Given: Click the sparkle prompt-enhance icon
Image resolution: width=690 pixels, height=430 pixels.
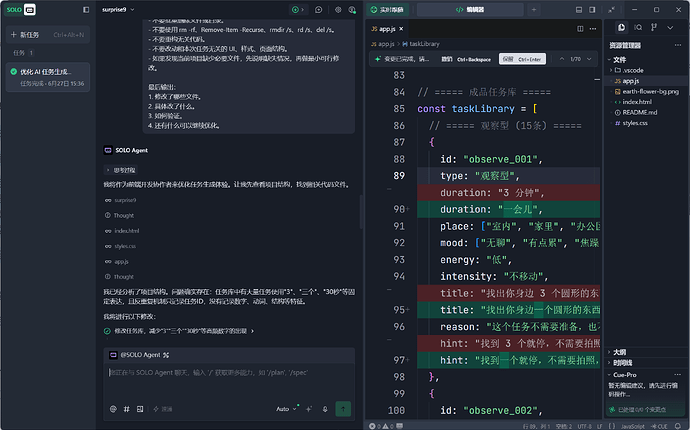Looking at the screenshot, I should (x=309, y=409).
